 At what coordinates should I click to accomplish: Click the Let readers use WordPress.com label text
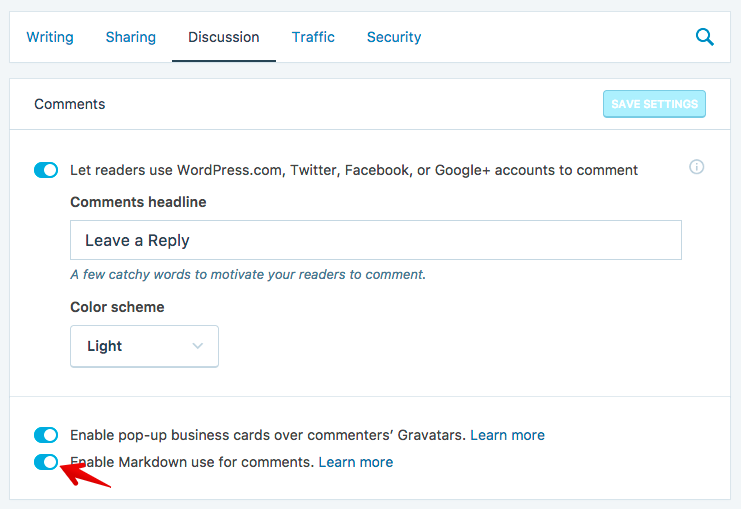tap(354, 170)
